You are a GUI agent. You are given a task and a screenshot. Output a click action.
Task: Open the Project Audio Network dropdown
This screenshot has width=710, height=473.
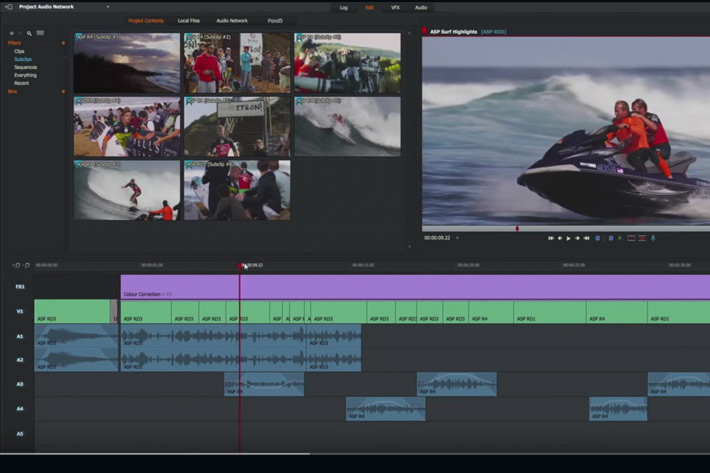tap(108, 7)
